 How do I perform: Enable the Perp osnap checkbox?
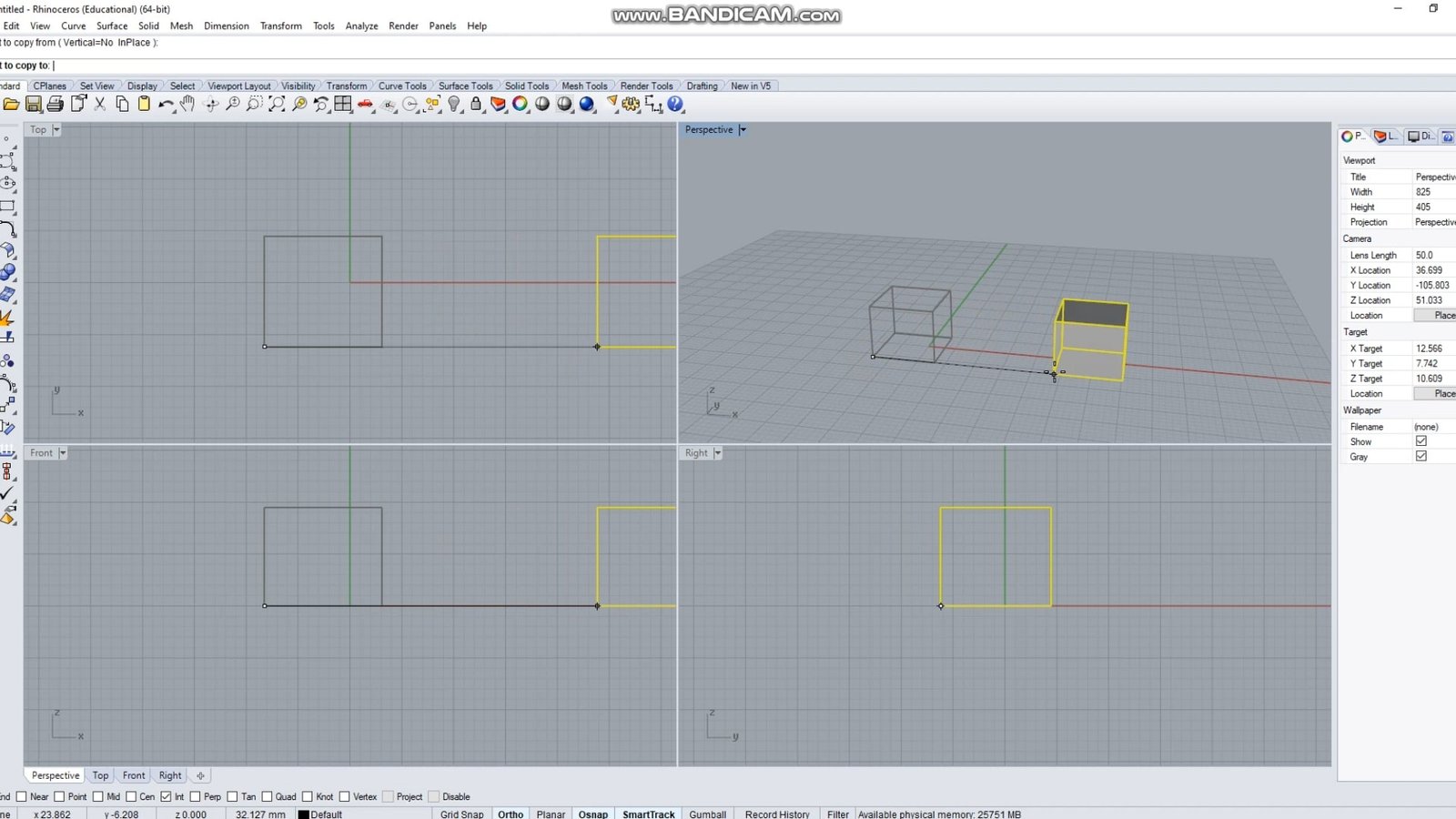point(195,796)
